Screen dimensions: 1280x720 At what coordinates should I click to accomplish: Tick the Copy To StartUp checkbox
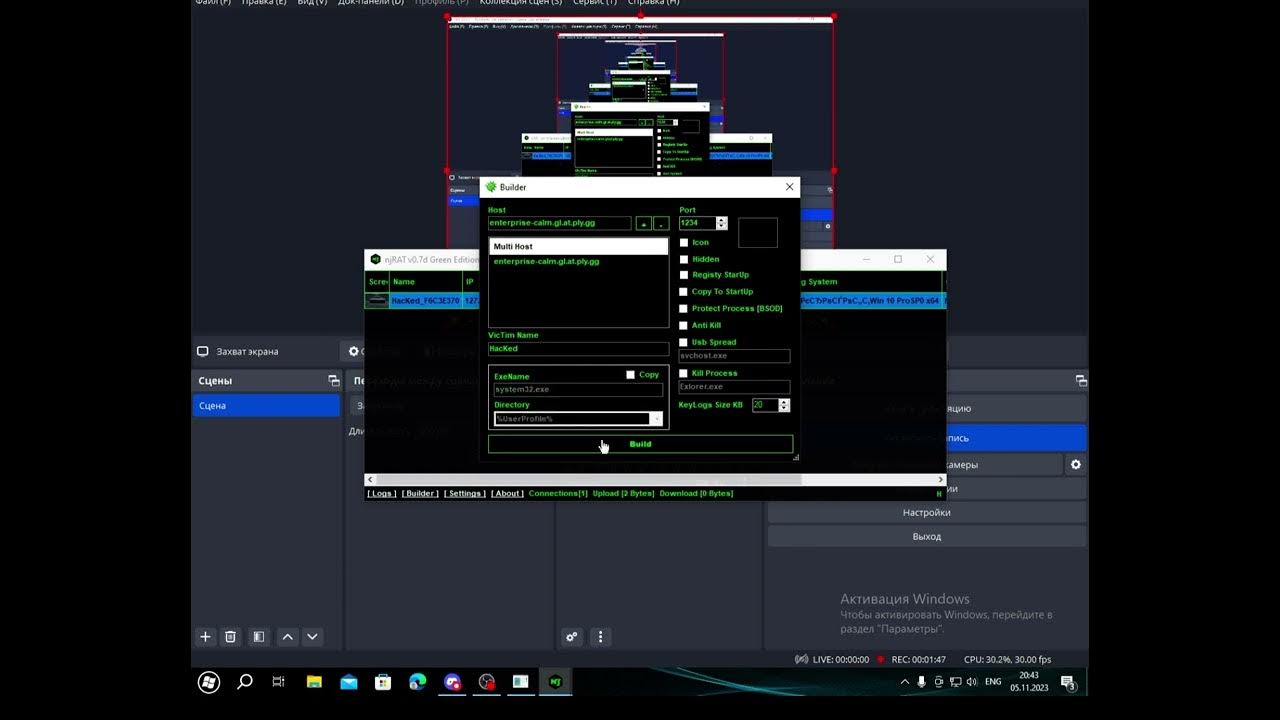(x=684, y=292)
